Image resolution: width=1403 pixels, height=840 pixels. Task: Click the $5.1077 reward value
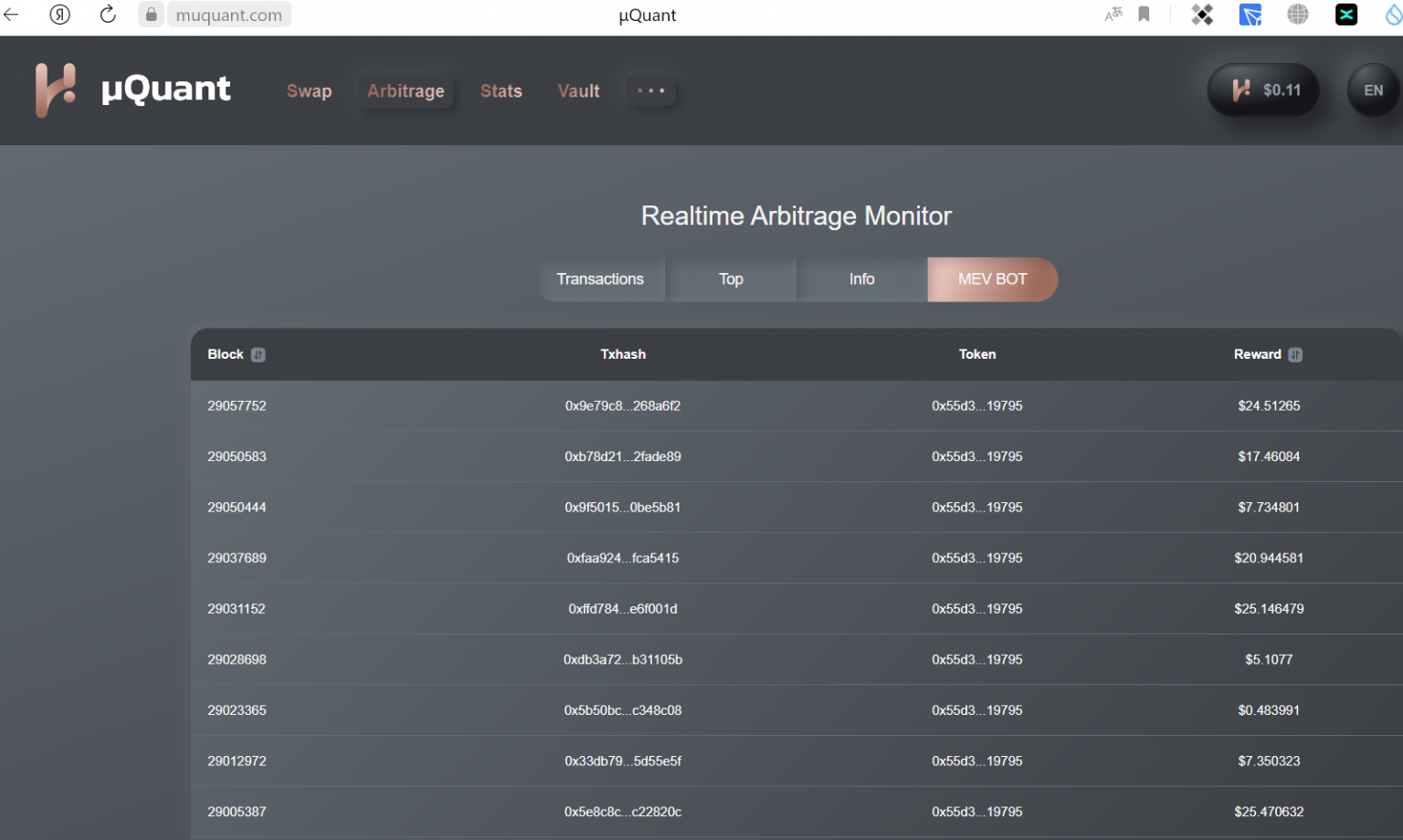pyautogui.click(x=1269, y=659)
